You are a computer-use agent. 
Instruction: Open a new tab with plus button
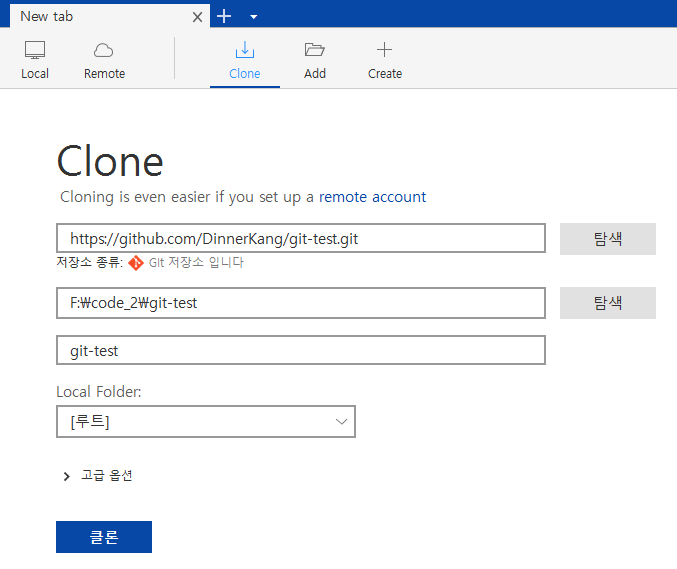(224, 17)
